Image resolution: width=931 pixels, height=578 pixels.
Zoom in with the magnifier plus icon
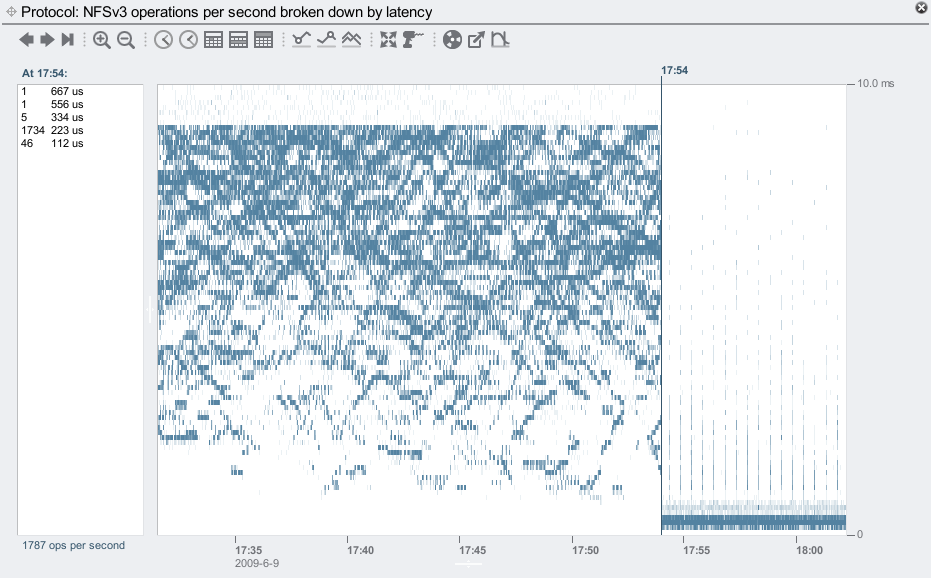coord(101,40)
